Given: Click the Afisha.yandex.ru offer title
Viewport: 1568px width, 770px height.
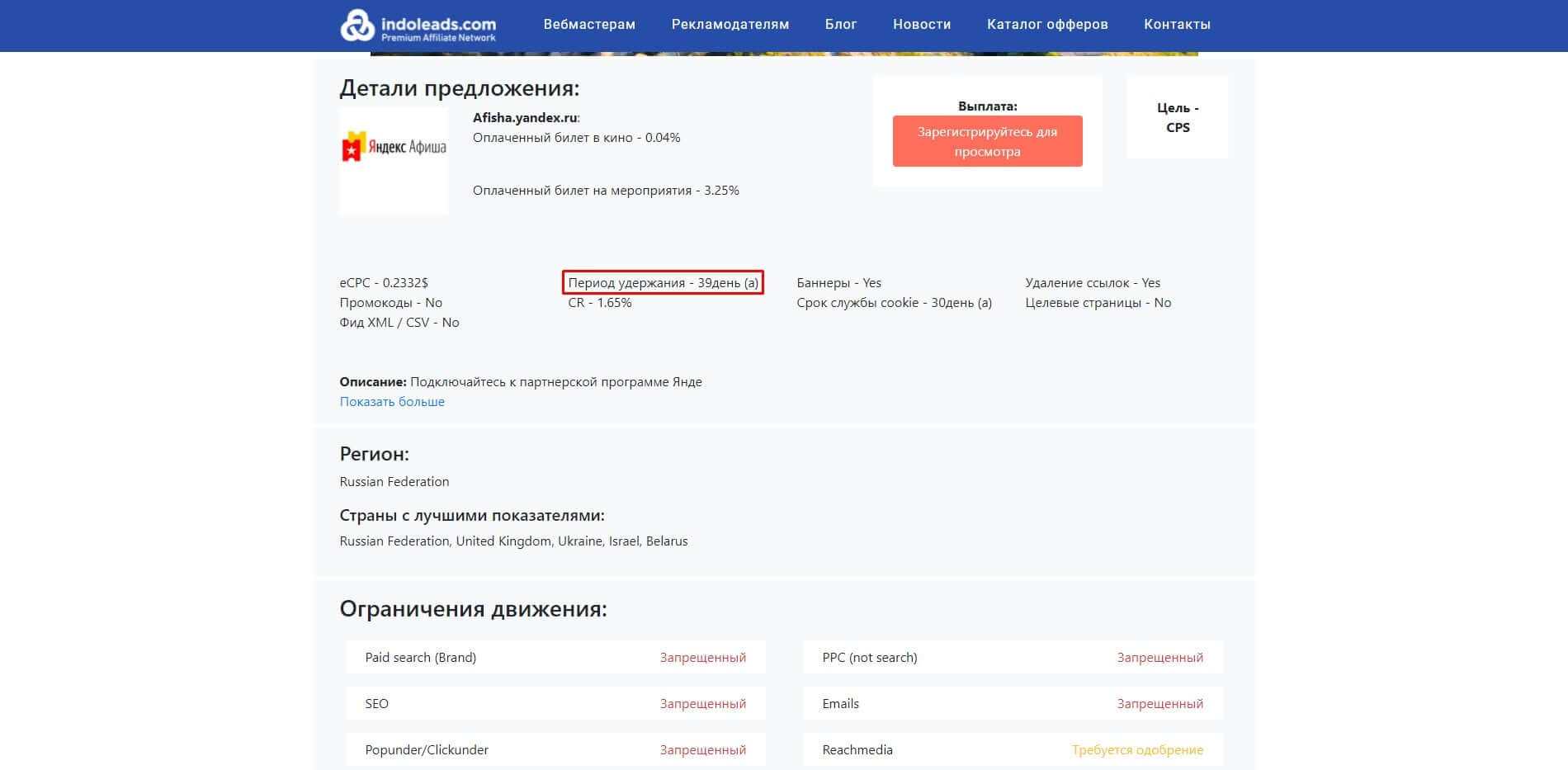Looking at the screenshot, I should 525,118.
